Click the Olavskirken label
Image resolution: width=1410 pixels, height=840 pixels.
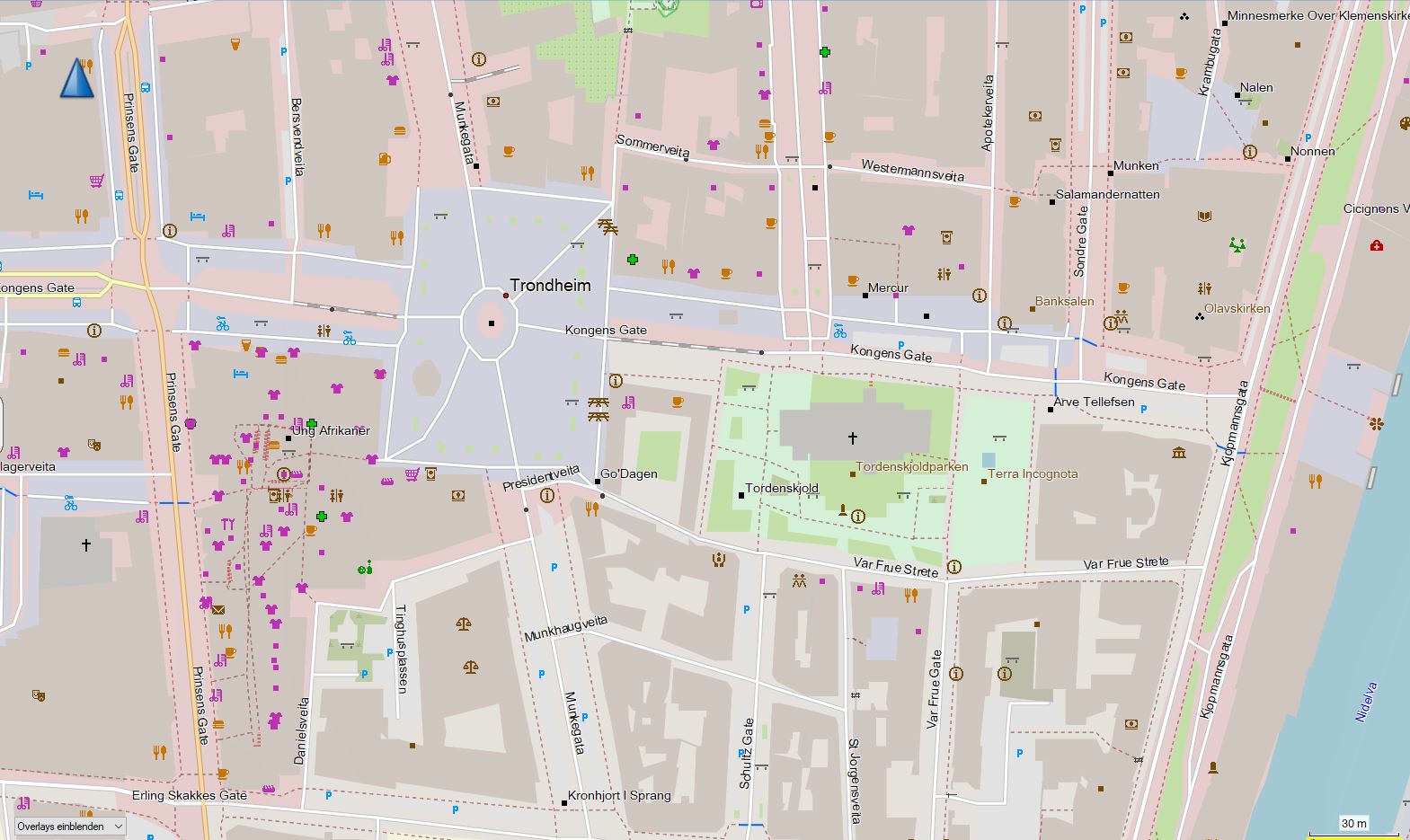[1237, 308]
